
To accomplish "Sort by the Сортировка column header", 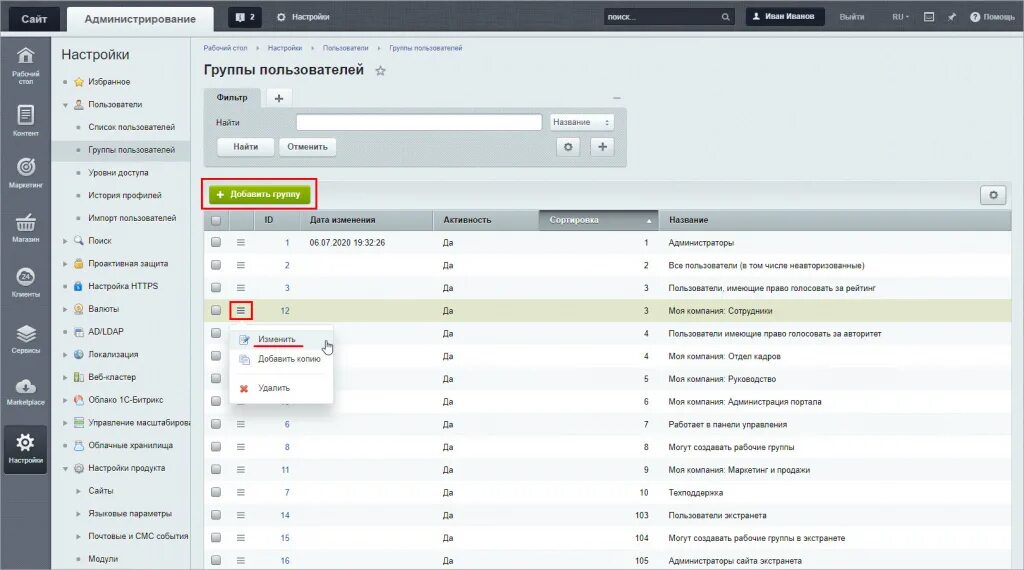I will (598, 220).
